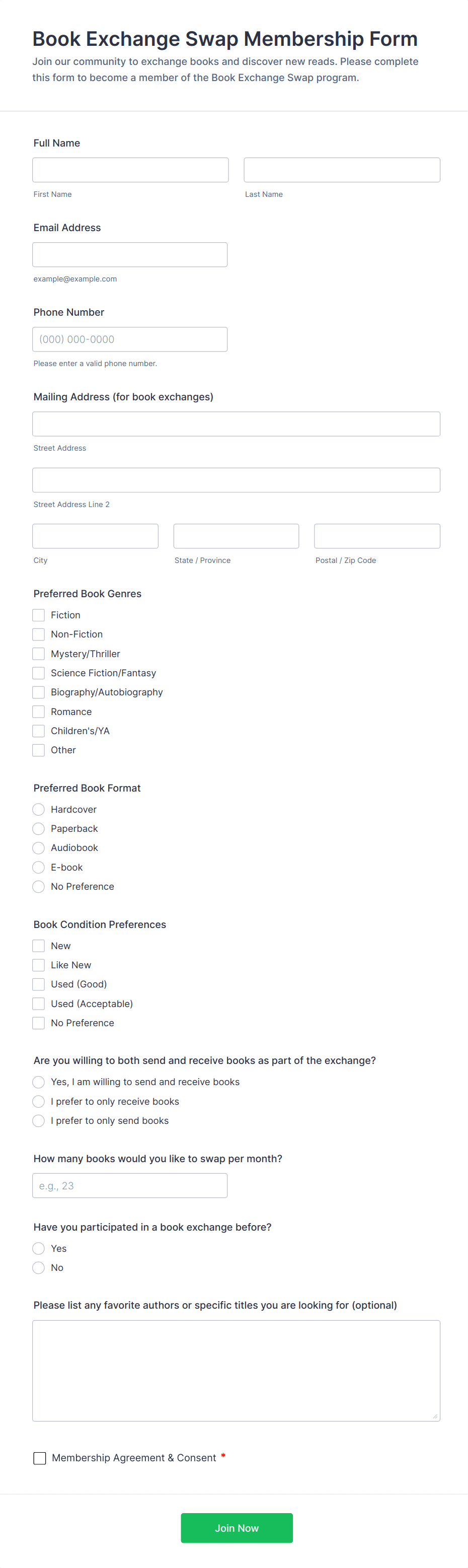This screenshot has height=1568, width=468.
Task: Choose 'I prefer to only receive books'
Action: pos(38,1101)
